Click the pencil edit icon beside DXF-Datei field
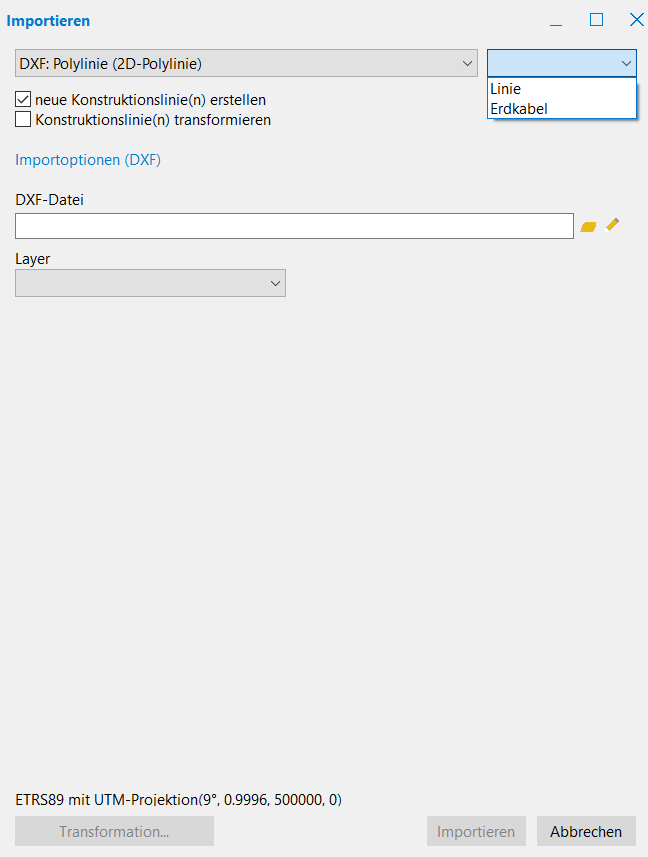648x857 pixels. [613, 225]
